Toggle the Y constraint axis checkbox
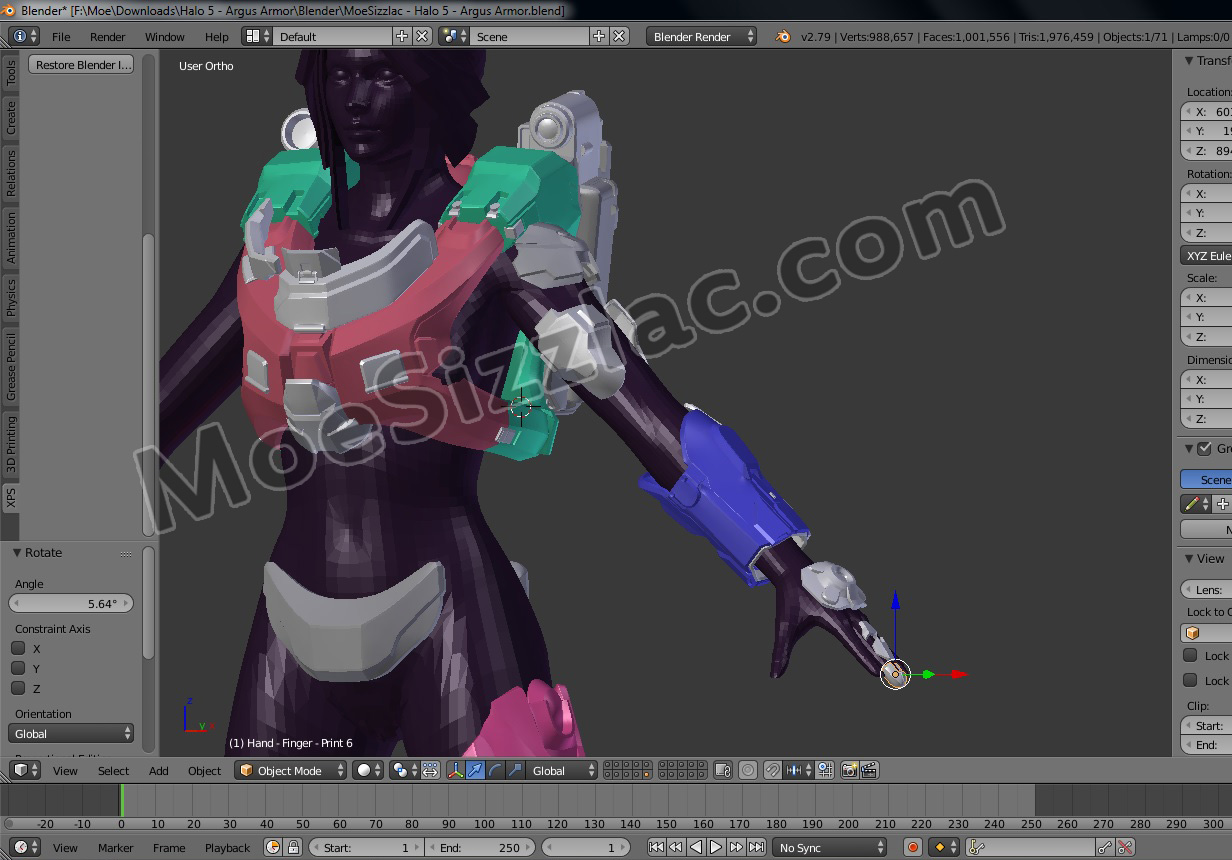Image resolution: width=1232 pixels, height=860 pixels. [18, 668]
